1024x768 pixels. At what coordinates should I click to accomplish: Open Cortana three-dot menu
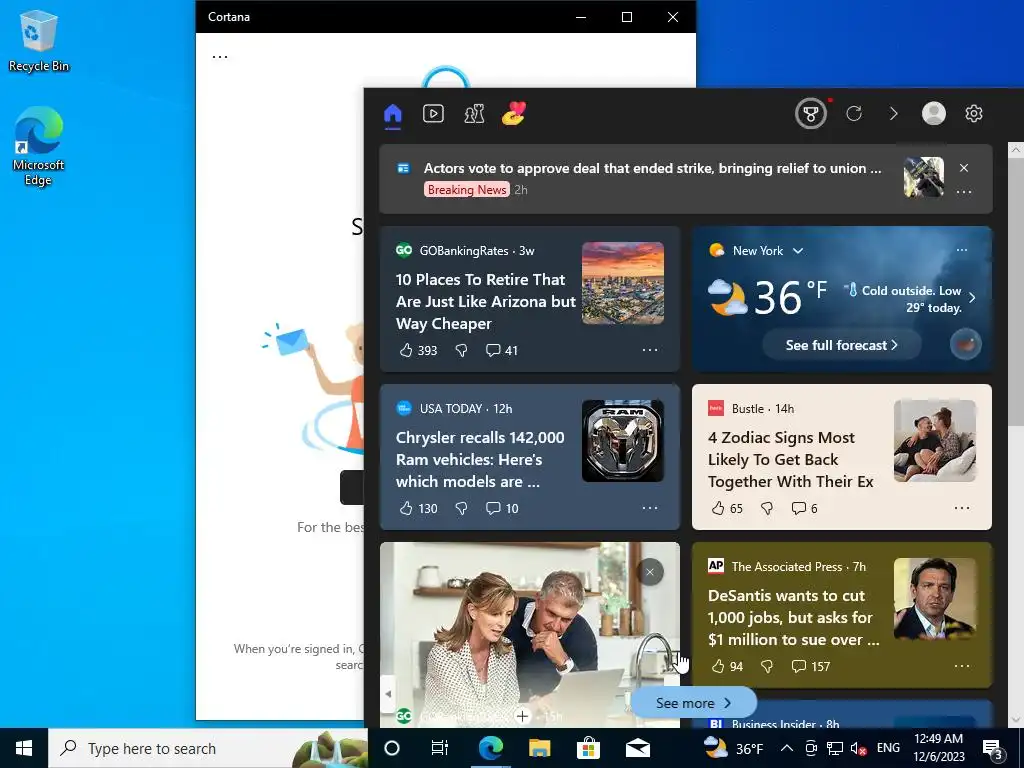coord(220,57)
